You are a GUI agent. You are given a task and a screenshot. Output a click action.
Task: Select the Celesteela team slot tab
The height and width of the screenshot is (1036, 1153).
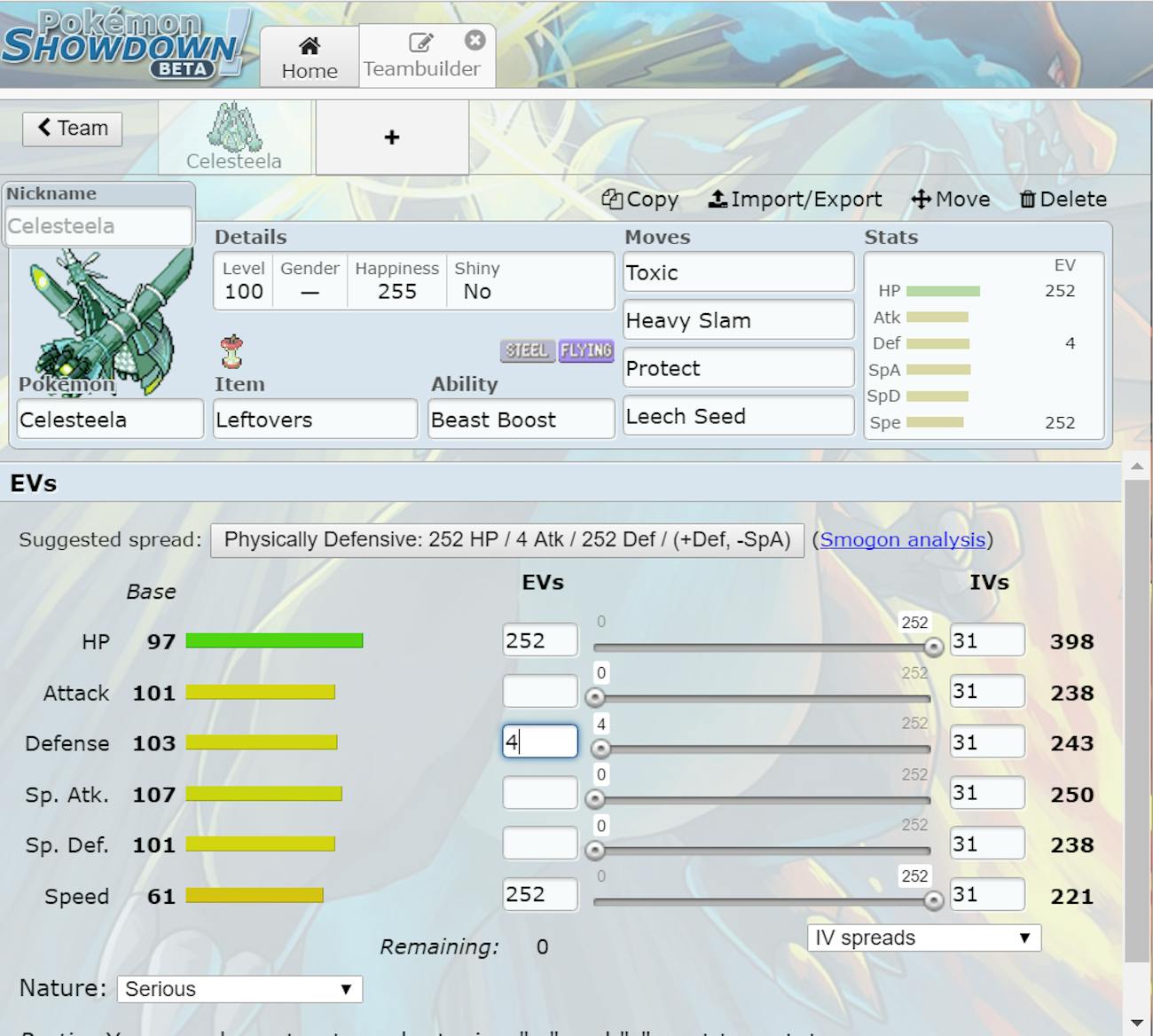coord(234,137)
